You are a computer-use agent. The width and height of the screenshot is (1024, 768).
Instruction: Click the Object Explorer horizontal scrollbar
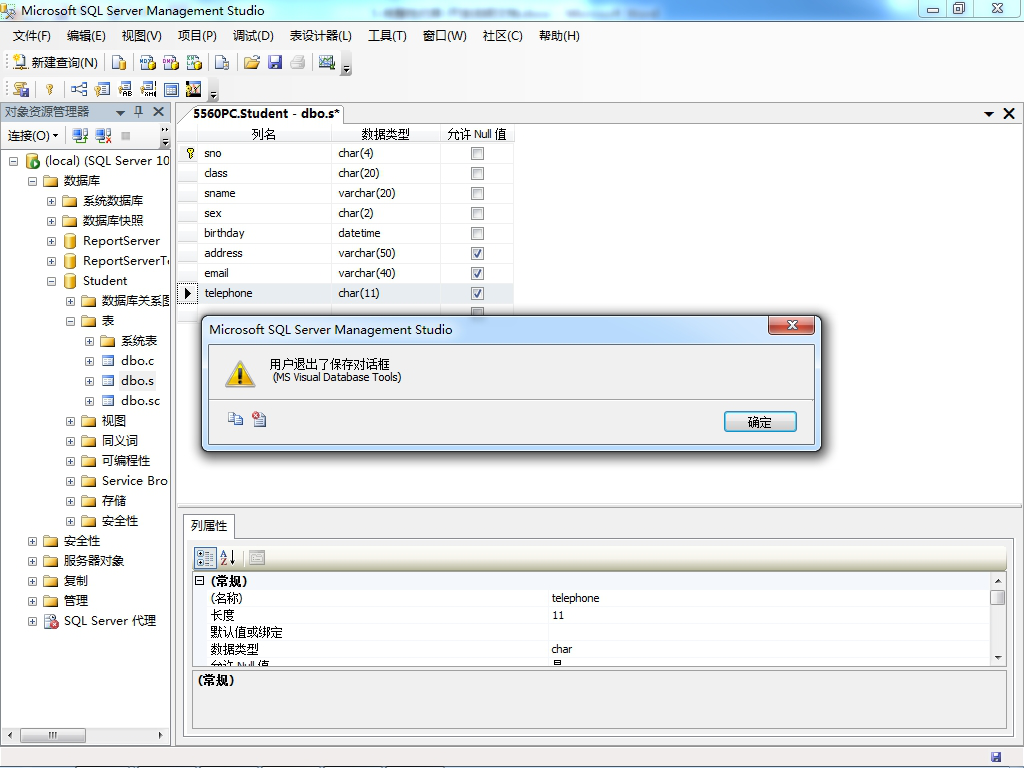(52, 735)
